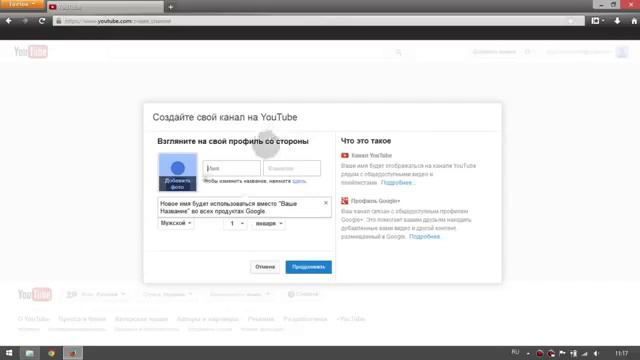Click the Отмена cancel button
The image size is (640, 360).
coord(265,267)
